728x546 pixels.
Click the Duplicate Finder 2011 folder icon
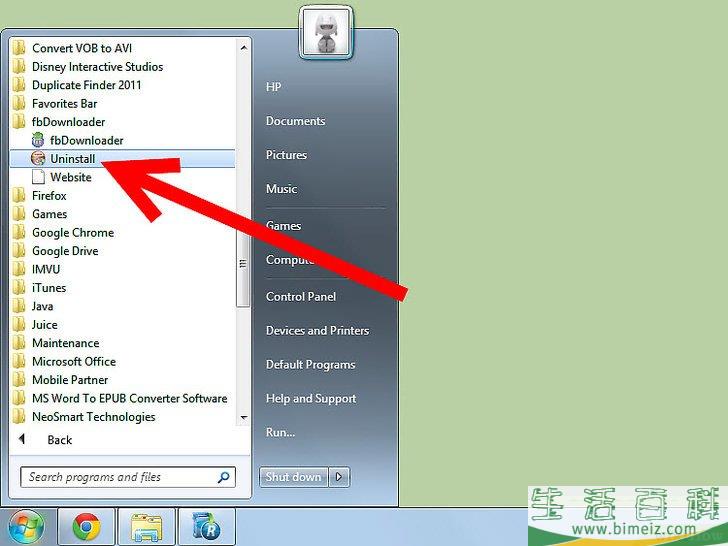(x=19, y=85)
